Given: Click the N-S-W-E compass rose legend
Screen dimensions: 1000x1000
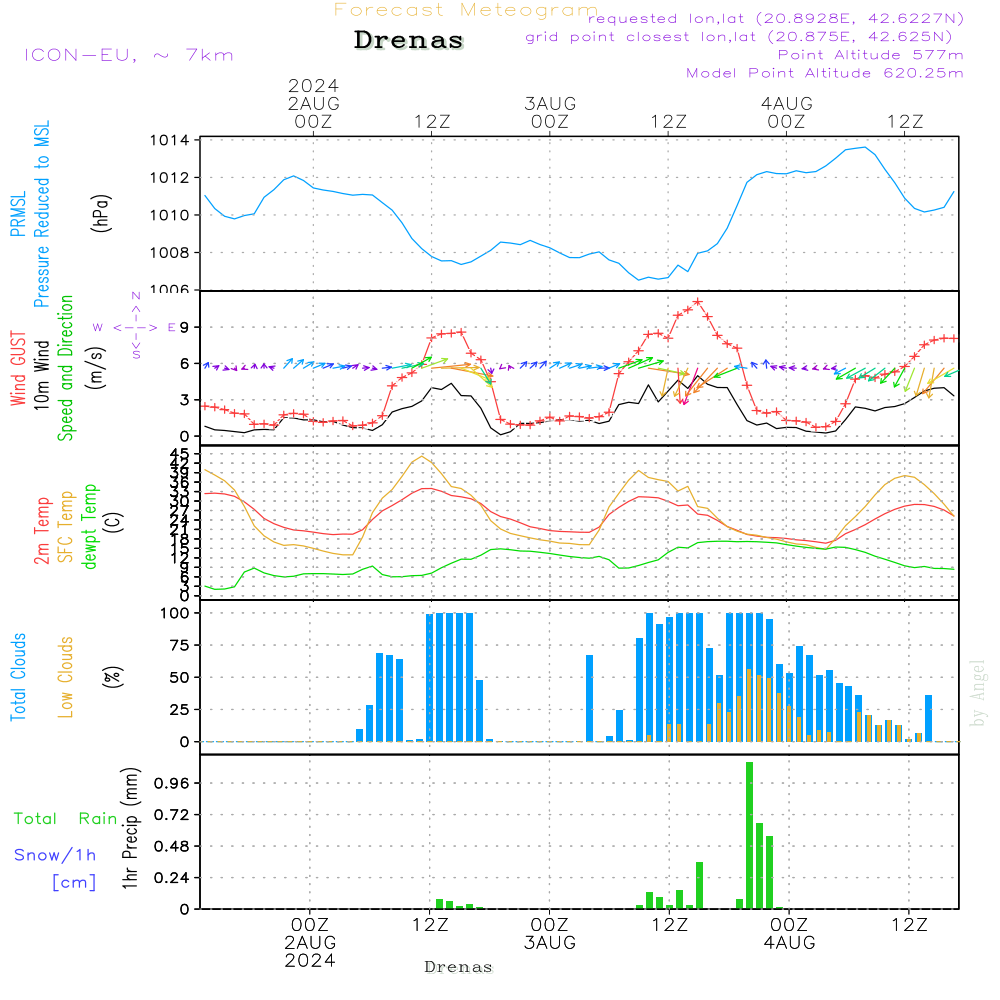Looking at the screenshot, I should pyautogui.click(x=136, y=327).
